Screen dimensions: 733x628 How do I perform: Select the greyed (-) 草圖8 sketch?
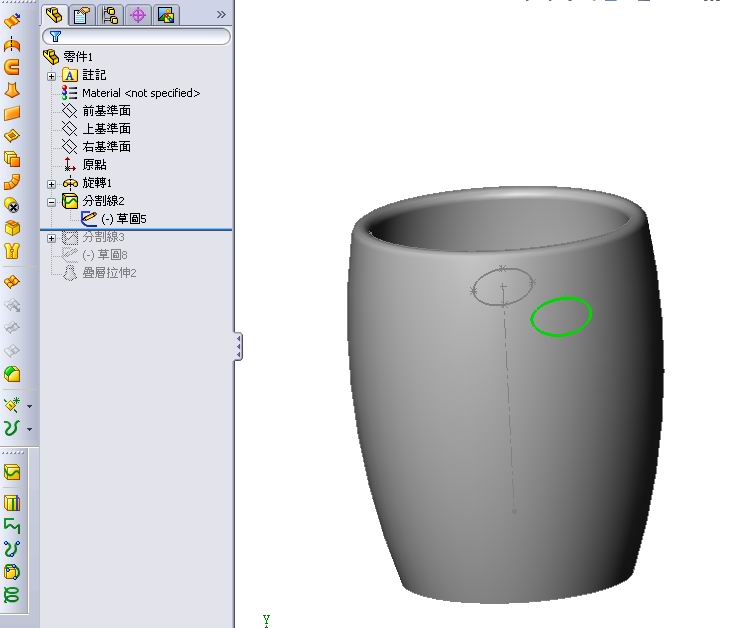pyautogui.click(x=105, y=255)
